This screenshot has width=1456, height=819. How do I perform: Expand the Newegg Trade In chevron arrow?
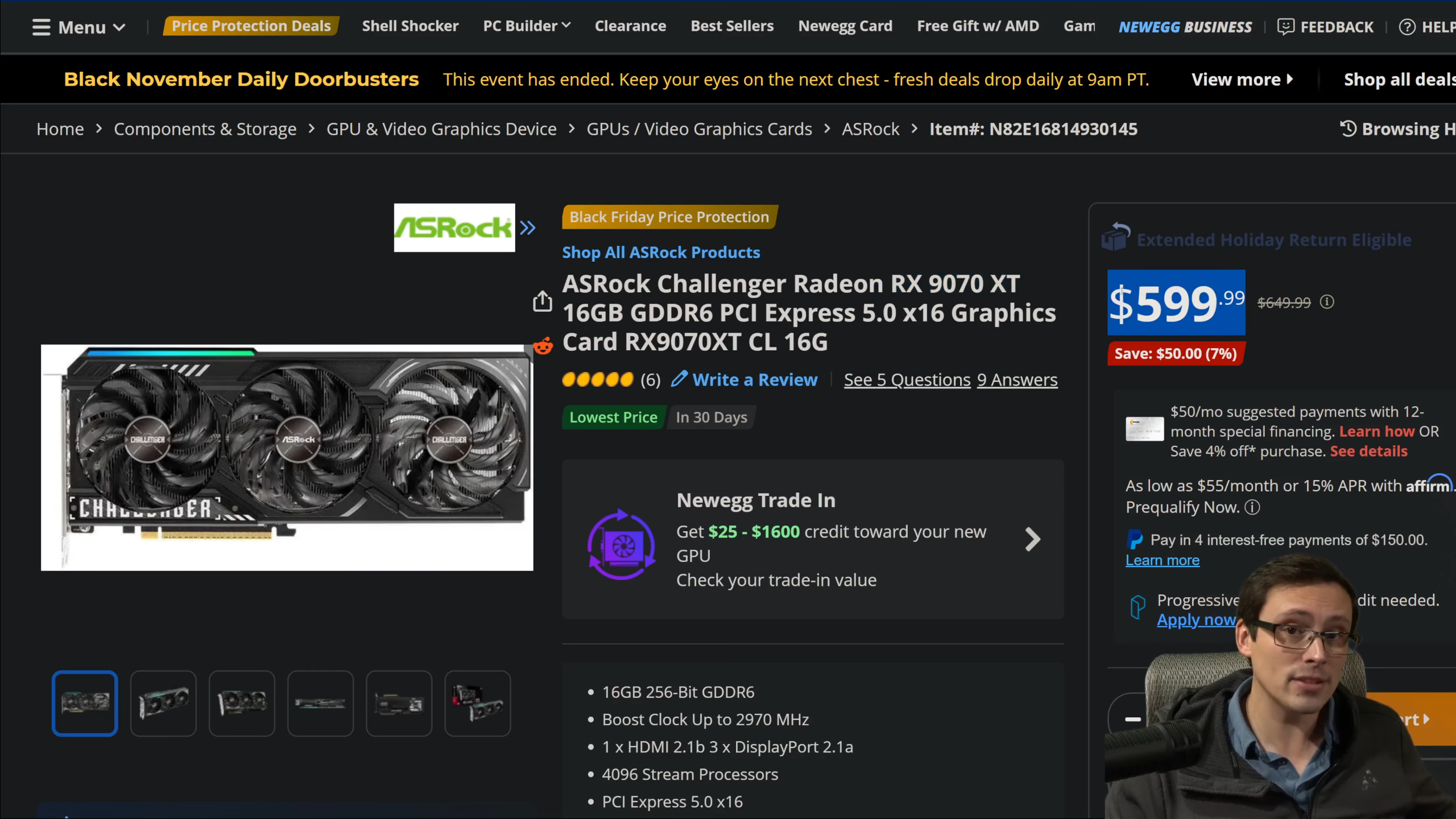tap(1032, 539)
